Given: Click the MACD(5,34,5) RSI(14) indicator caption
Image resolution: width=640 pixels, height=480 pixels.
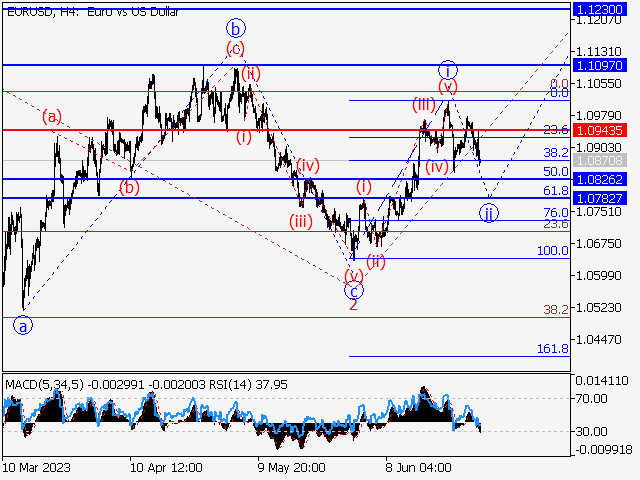Looking at the screenshot, I should click(x=147, y=385).
